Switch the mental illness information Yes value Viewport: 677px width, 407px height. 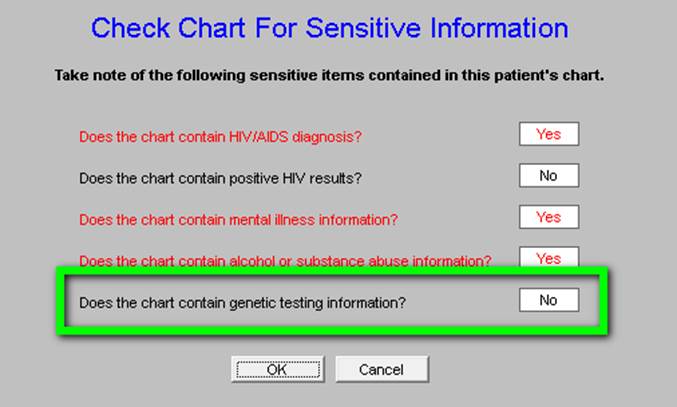click(x=549, y=217)
